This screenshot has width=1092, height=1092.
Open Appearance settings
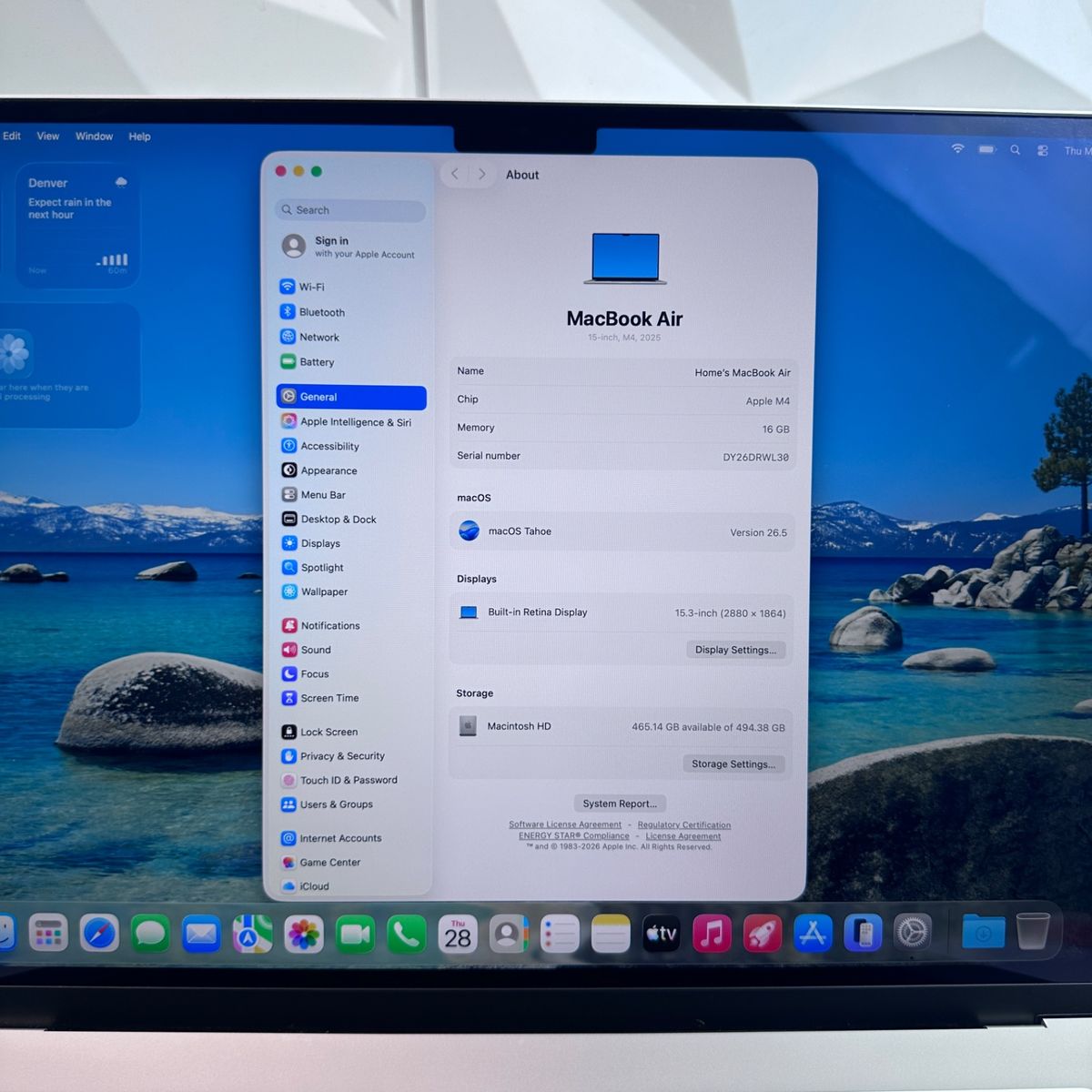351,470
